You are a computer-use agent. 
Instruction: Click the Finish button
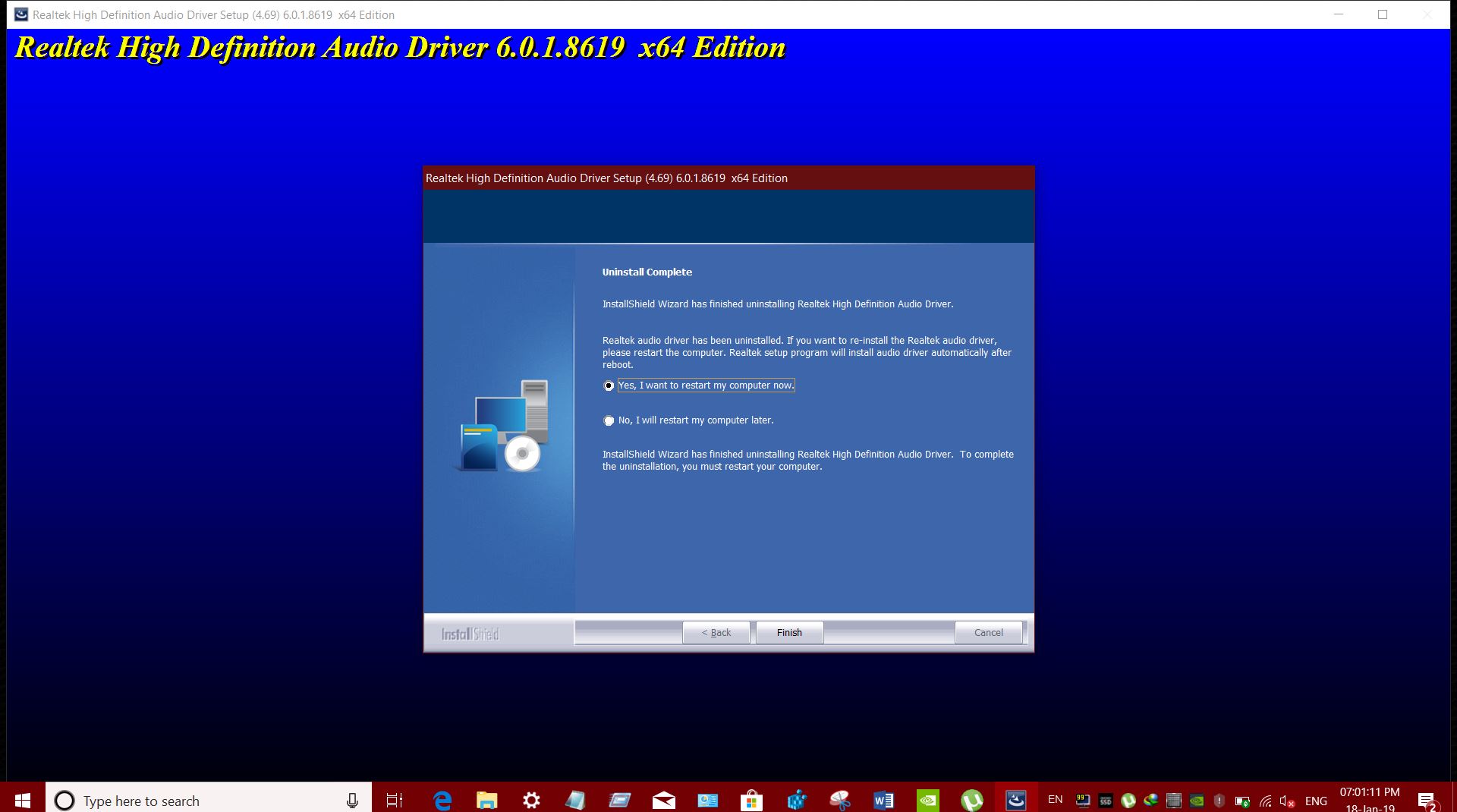[789, 632]
